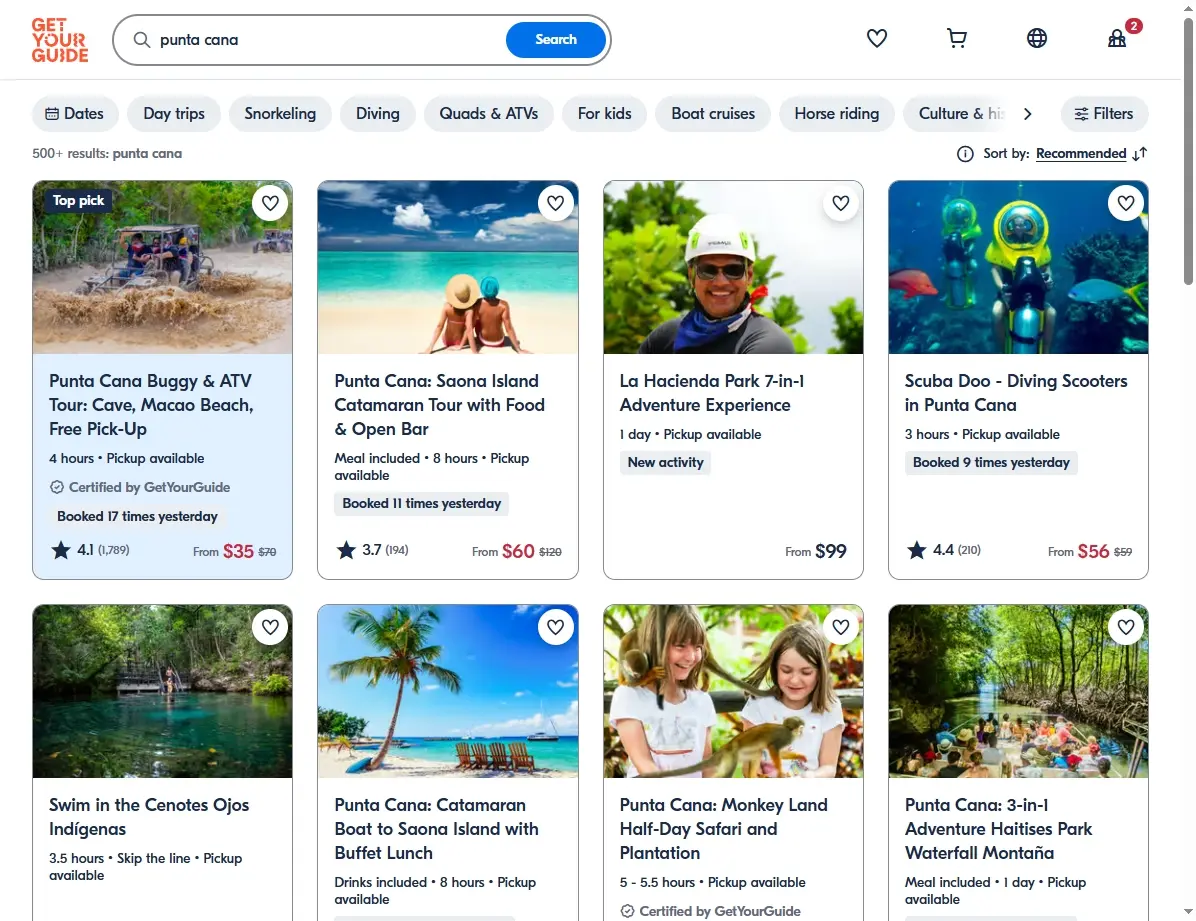The image size is (1196, 921).
Task: Click the magnifier icon in search box
Action: [x=142, y=40]
